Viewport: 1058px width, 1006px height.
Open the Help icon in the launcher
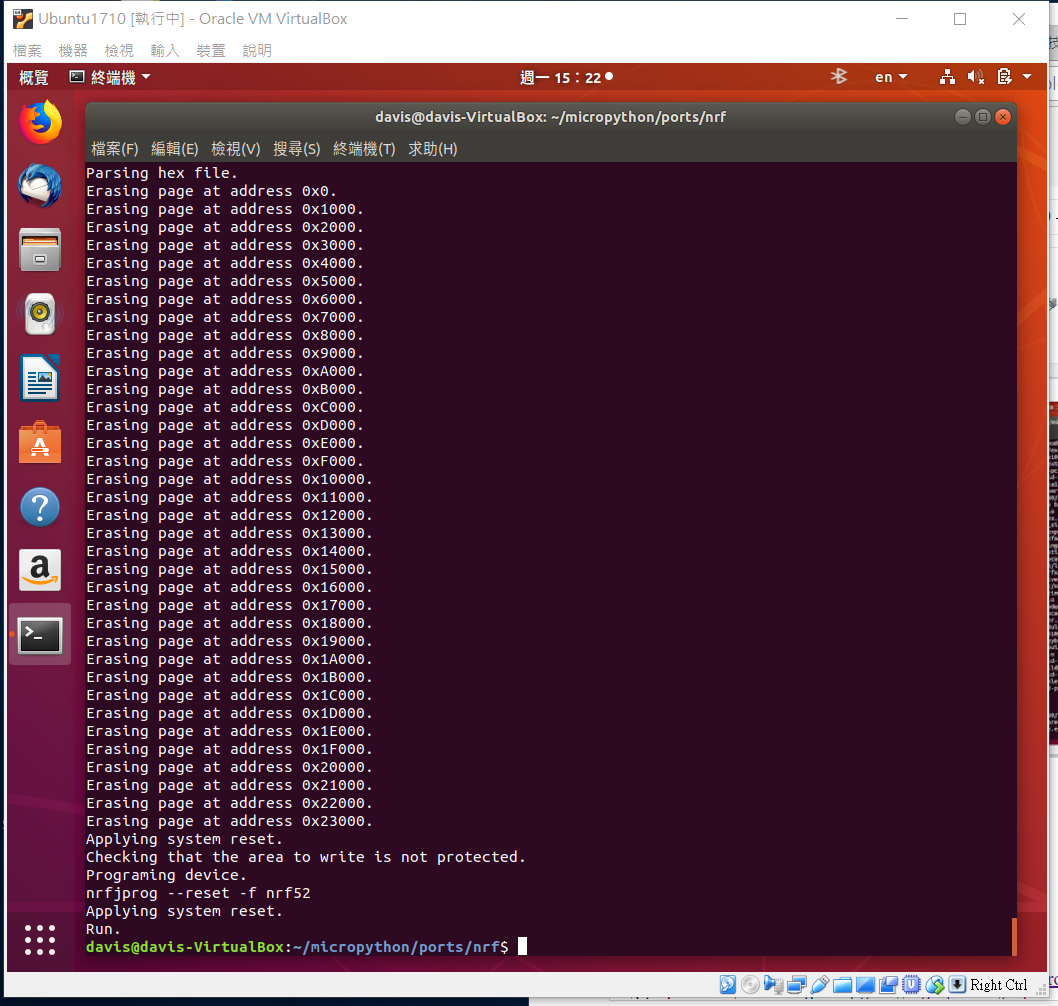coord(40,507)
